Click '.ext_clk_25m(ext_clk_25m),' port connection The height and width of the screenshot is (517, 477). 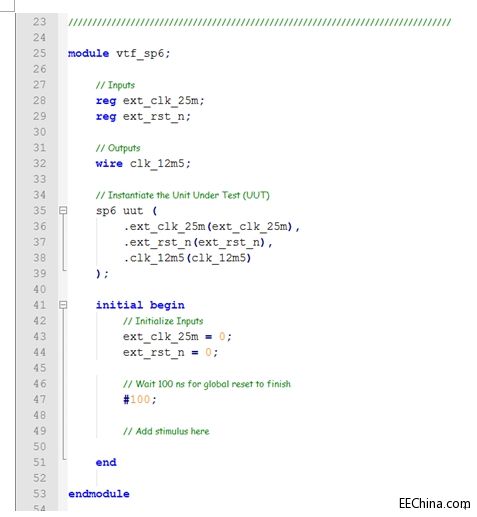tap(211, 227)
